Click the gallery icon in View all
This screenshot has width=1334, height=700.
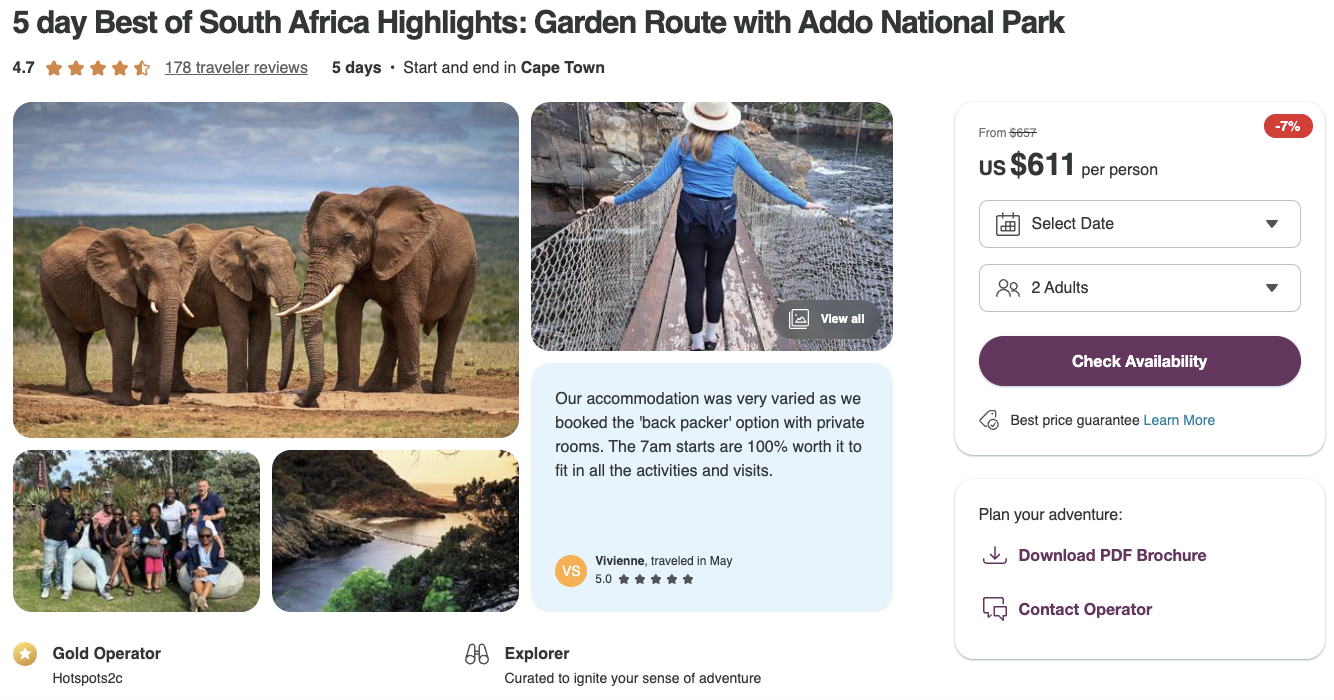tap(799, 319)
